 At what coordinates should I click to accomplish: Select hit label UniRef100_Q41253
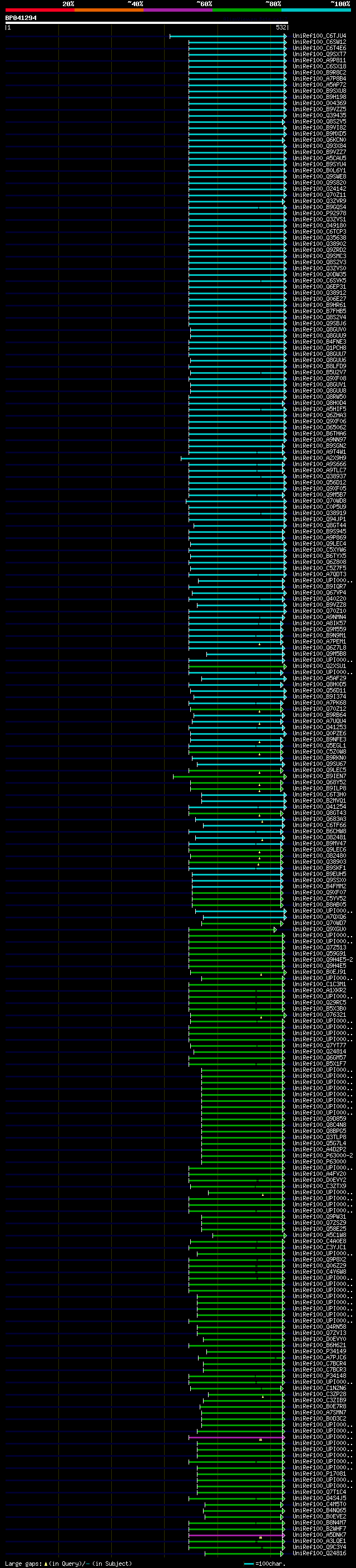(319, 728)
